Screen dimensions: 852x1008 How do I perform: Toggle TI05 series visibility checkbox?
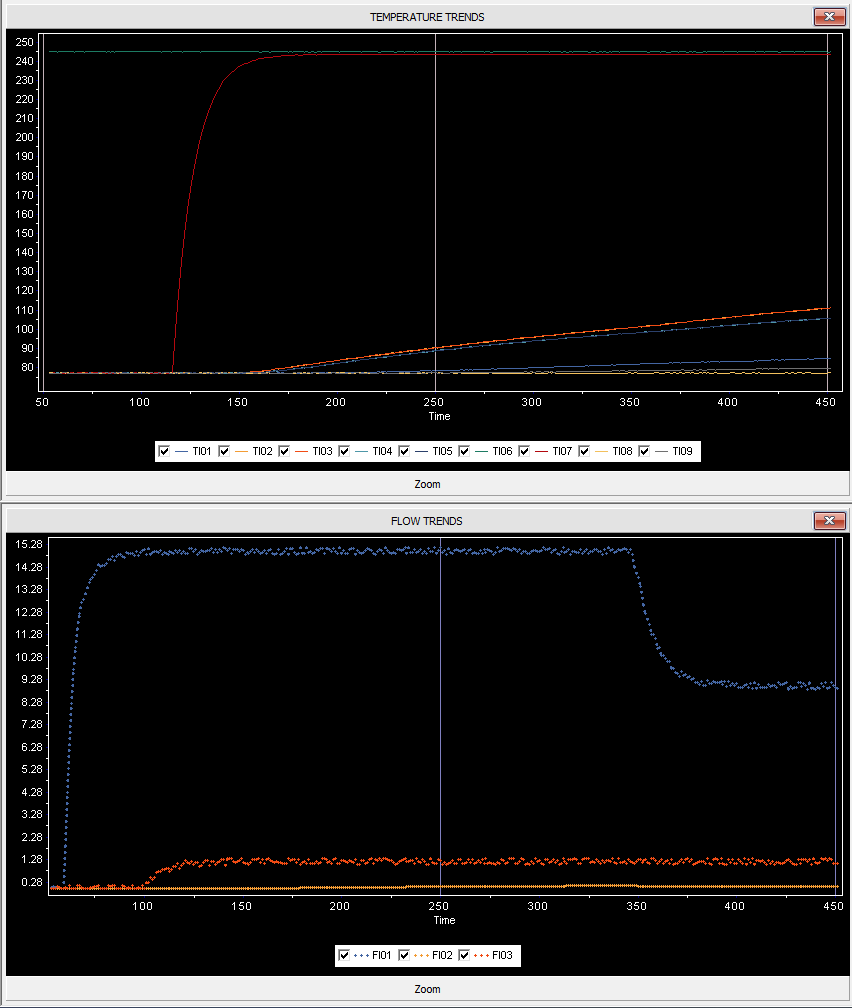click(x=404, y=452)
